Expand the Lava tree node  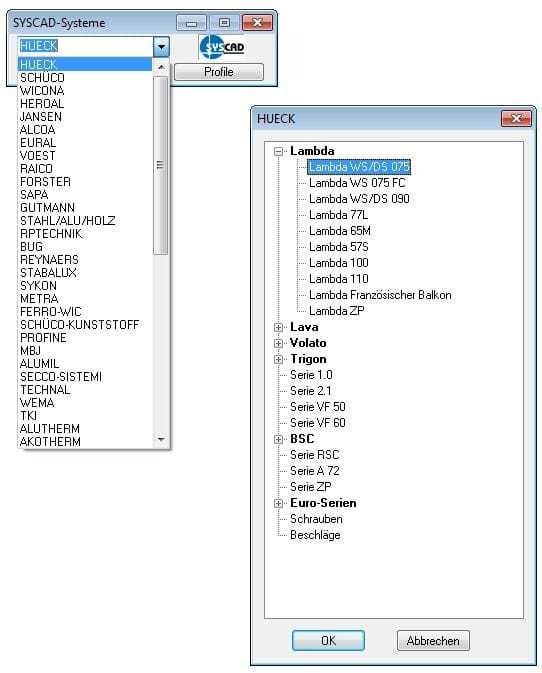tap(279, 327)
